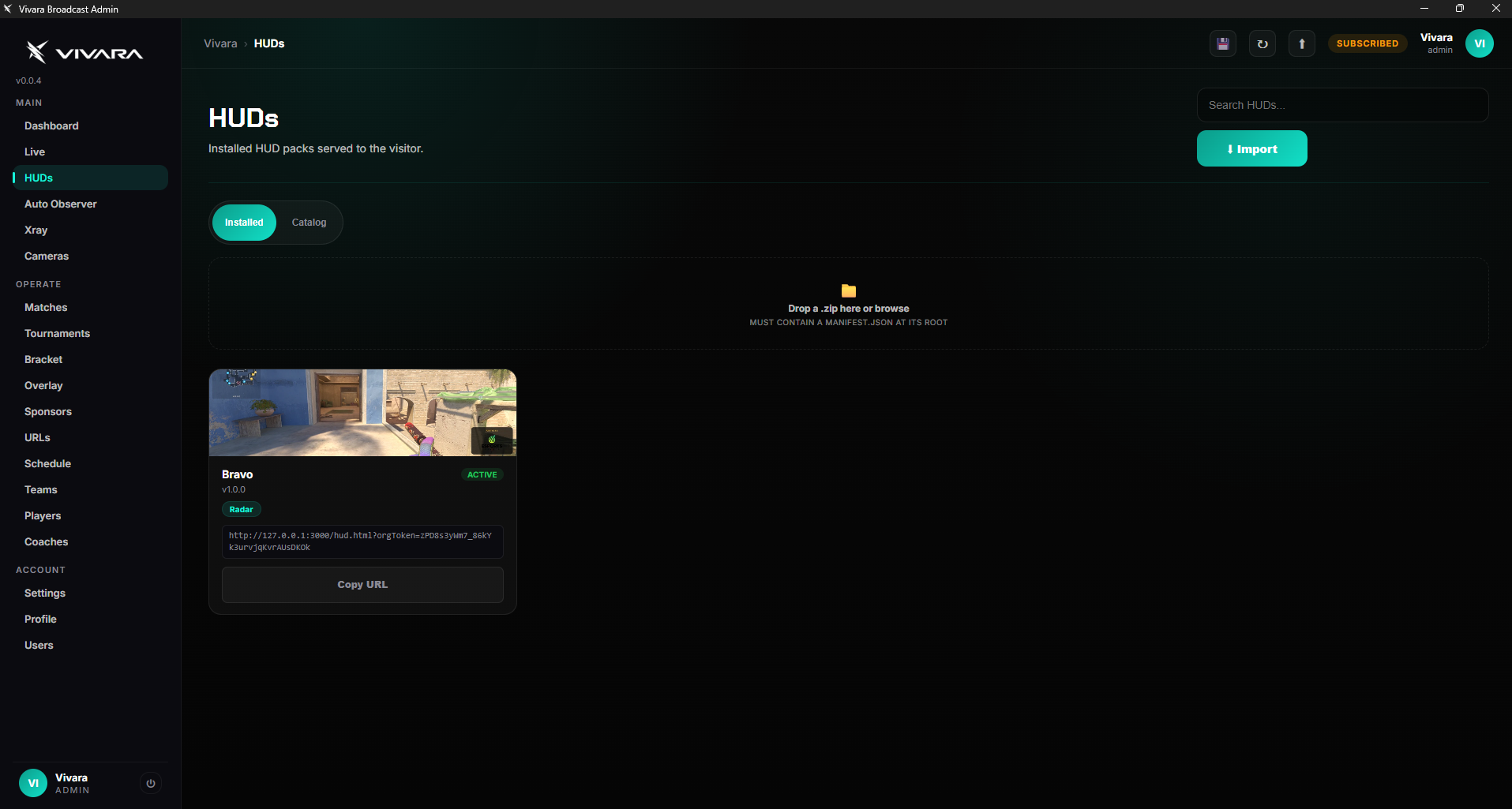Click the Drop a .zip here zone

tap(848, 303)
